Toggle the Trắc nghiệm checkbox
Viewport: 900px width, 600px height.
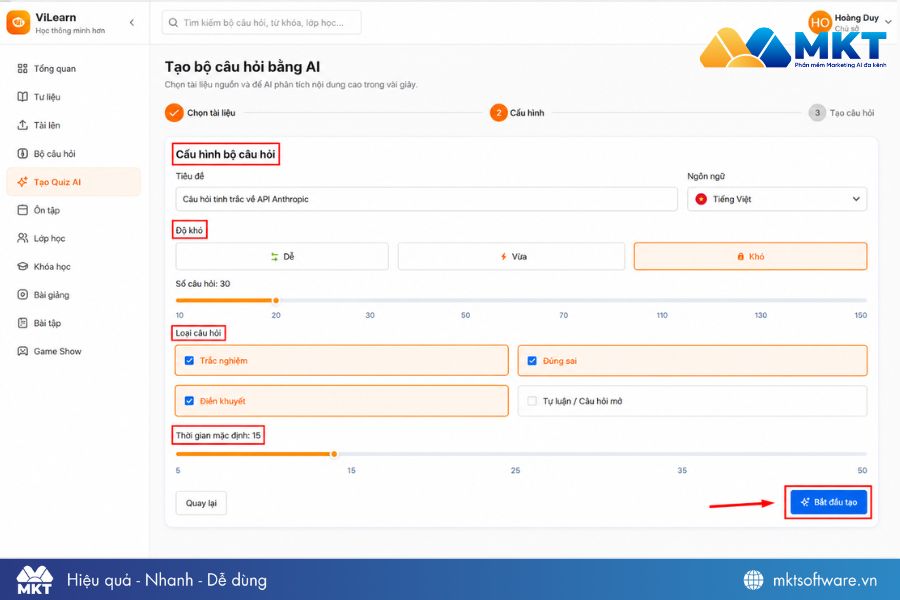[189, 361]
